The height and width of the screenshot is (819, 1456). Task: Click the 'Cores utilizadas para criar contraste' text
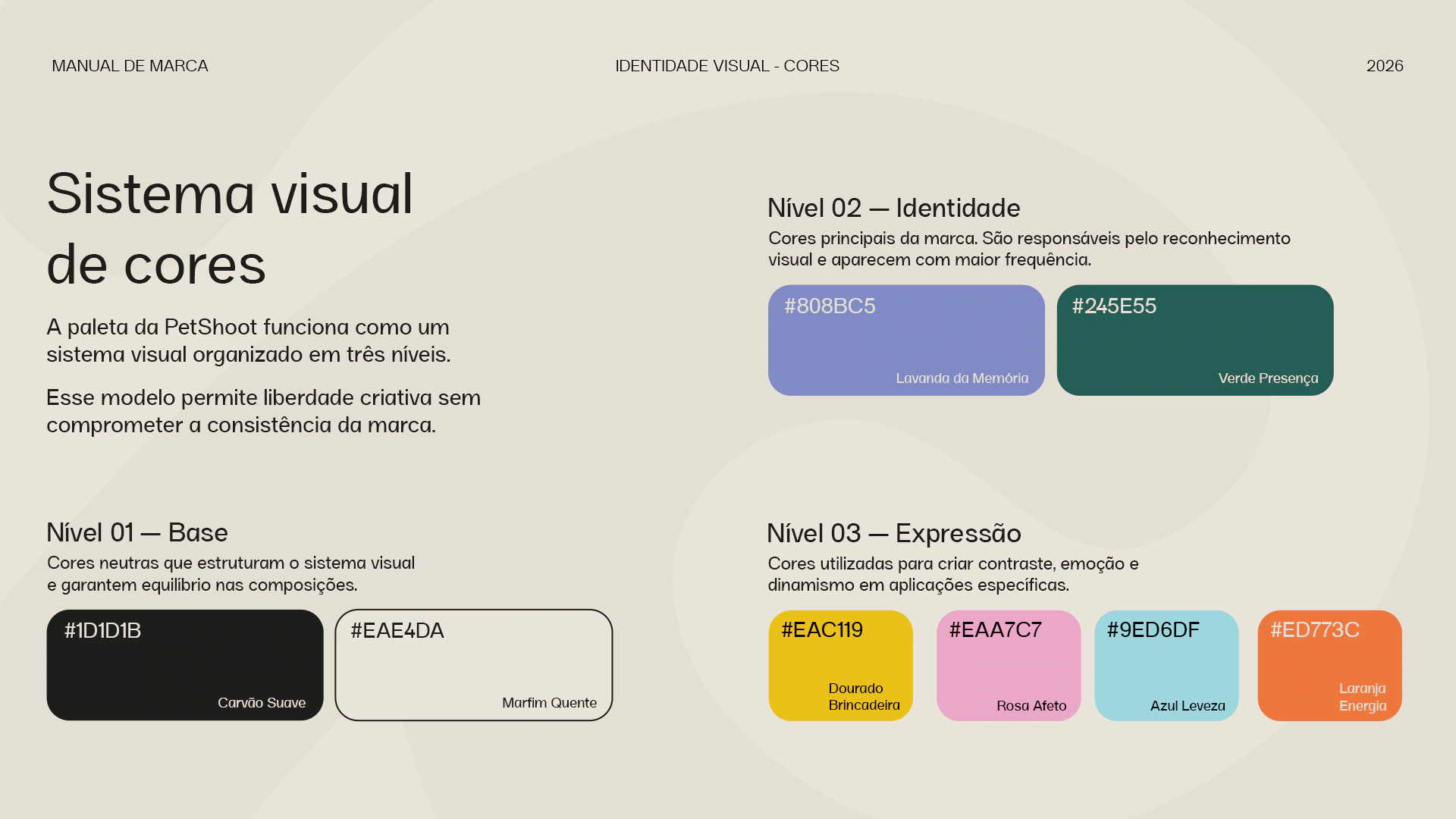[x=953, y=574]
